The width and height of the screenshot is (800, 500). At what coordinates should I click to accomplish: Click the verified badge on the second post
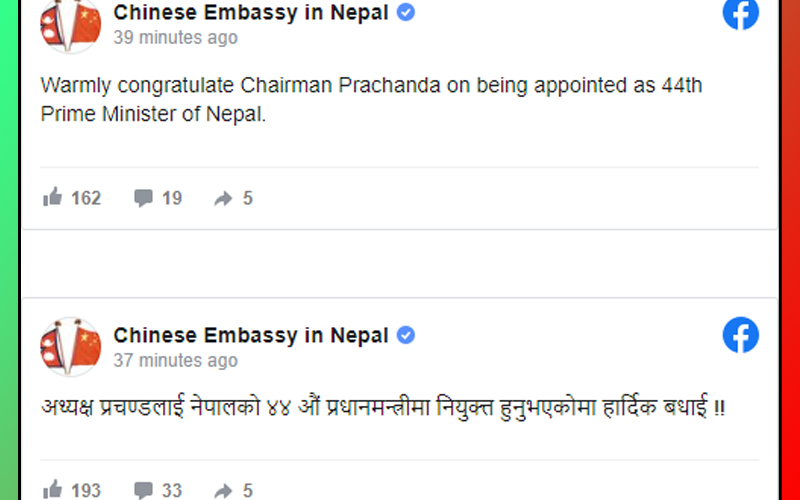click(x=406, y=335)
